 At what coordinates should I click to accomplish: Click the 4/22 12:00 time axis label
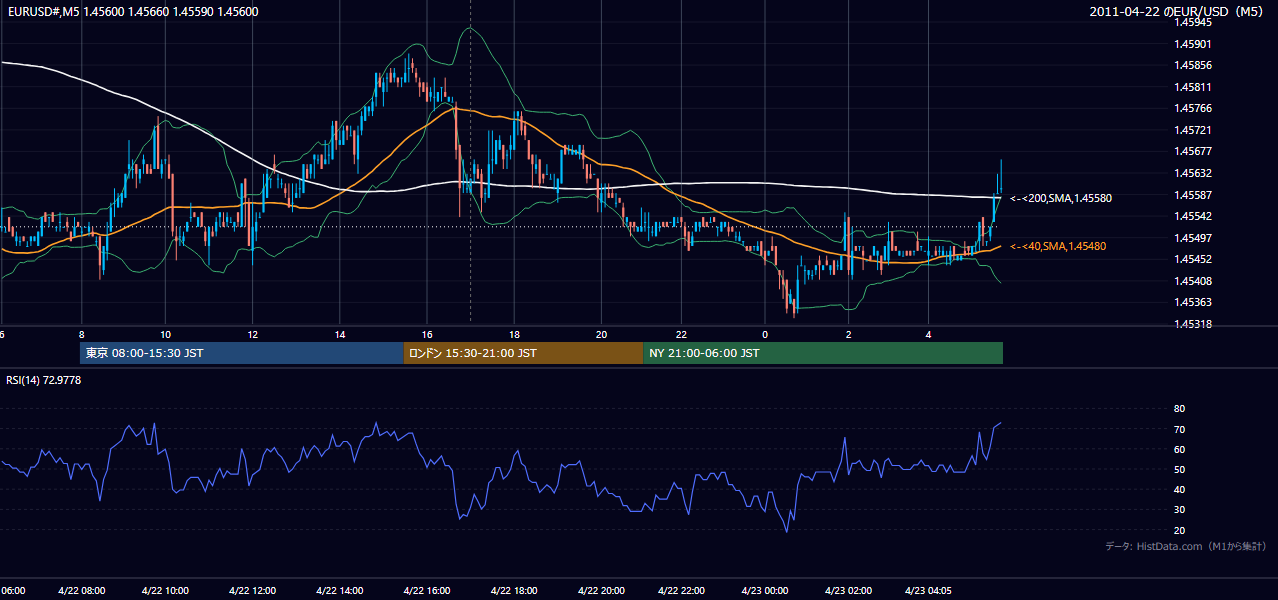coord(252,590)
